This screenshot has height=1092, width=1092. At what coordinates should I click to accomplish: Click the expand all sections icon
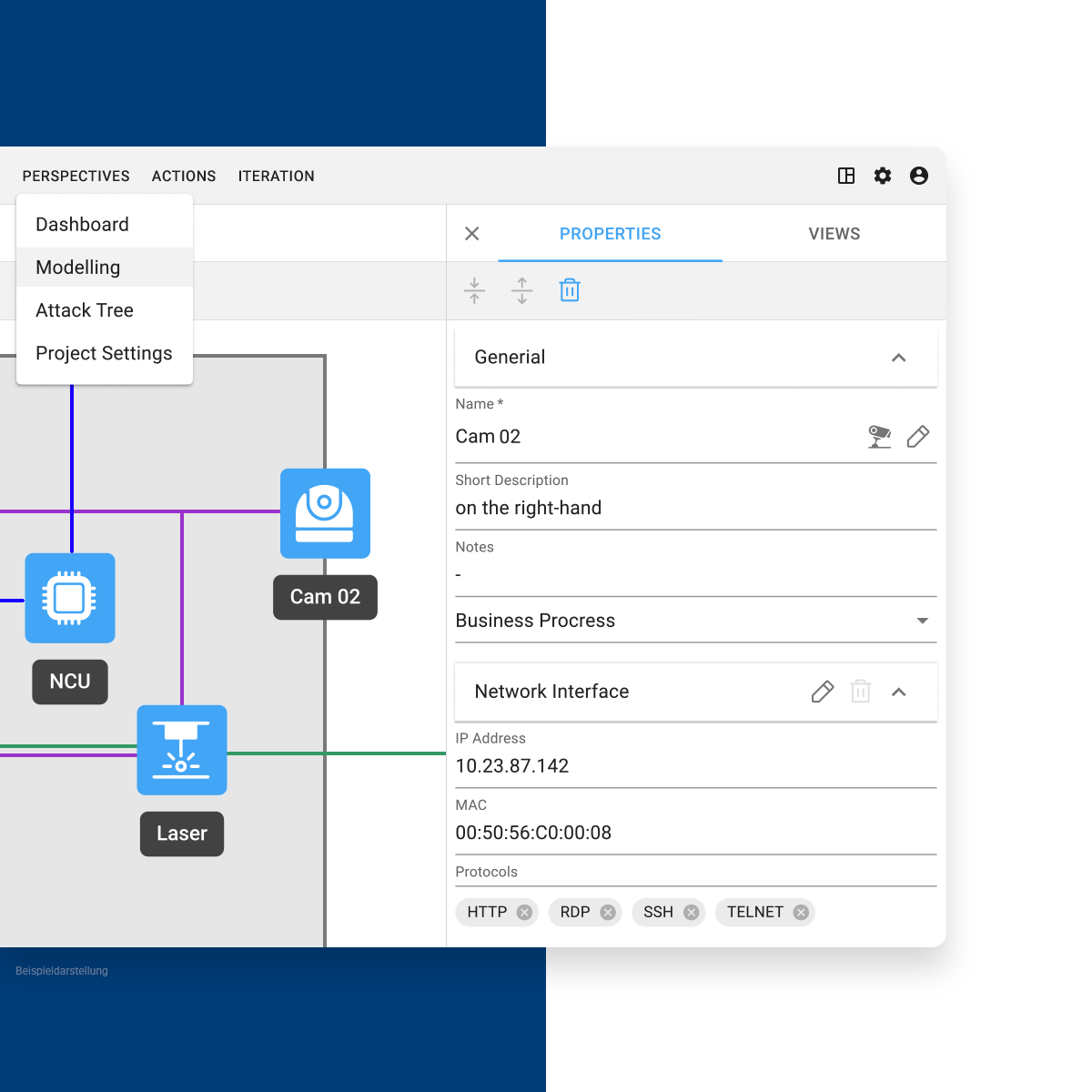click(x=522, y=290)
